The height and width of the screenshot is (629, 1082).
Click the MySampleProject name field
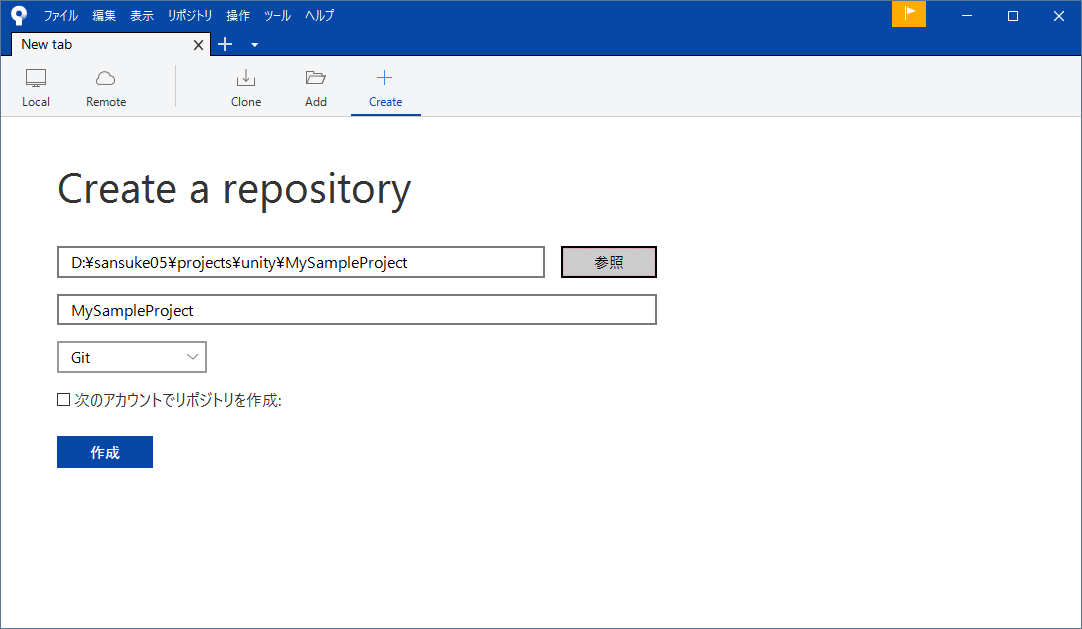pyautogui.click(x=356, y=310)
